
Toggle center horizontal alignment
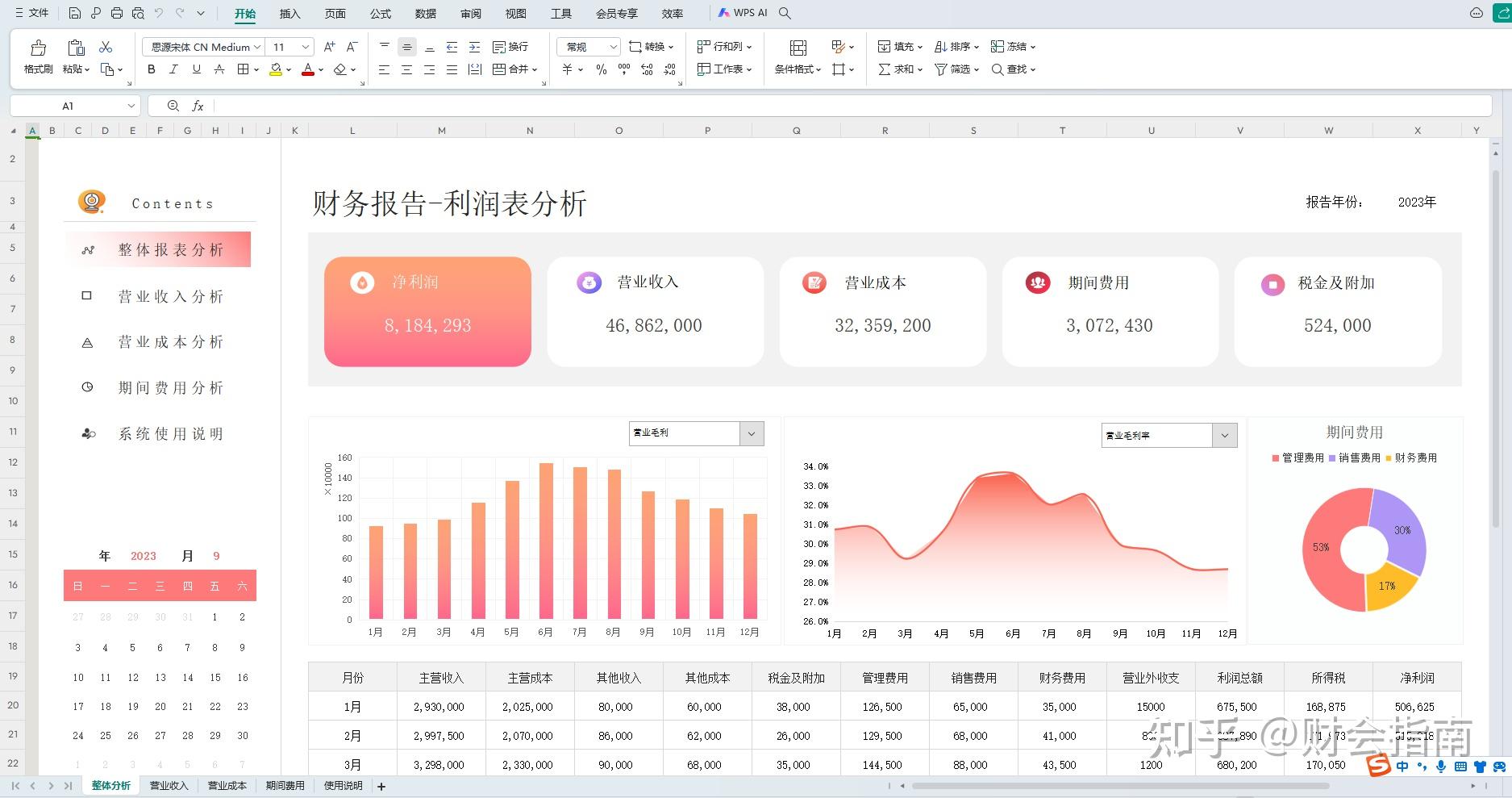tap(406, 69)
